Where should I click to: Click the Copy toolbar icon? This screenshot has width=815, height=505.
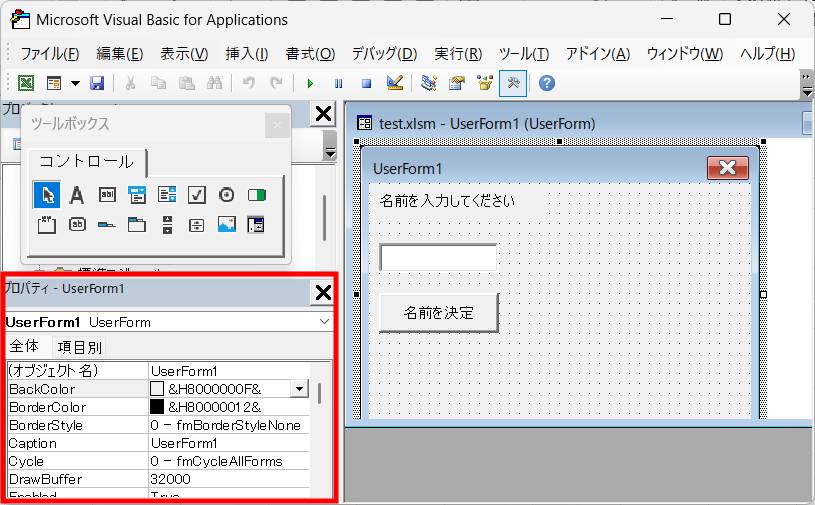(x=159, y=83)
